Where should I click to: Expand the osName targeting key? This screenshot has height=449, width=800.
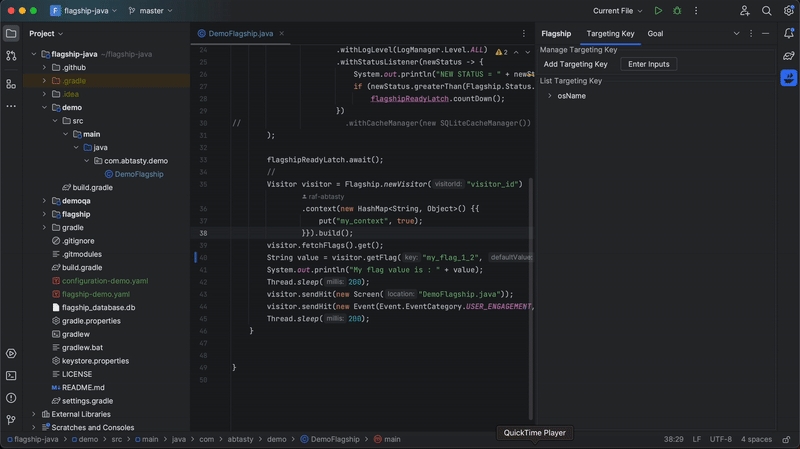(550, 96)
